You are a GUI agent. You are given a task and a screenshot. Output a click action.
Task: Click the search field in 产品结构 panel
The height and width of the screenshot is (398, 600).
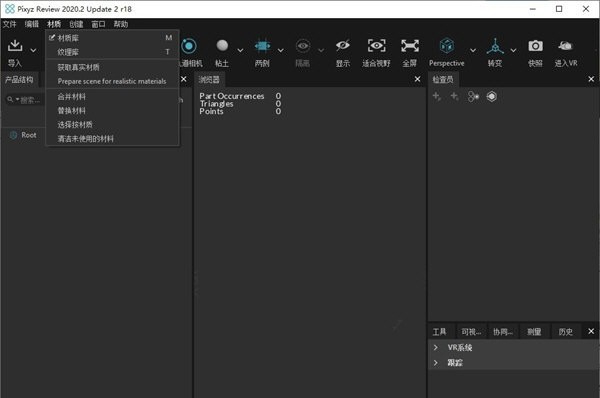tap(24, 100)
